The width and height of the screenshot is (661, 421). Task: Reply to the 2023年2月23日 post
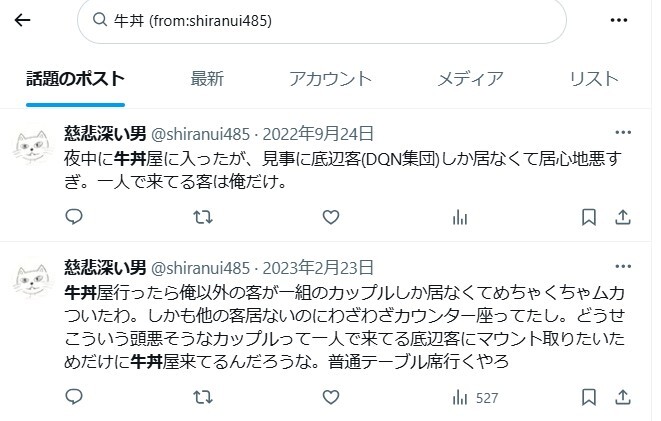click(74, 397)
